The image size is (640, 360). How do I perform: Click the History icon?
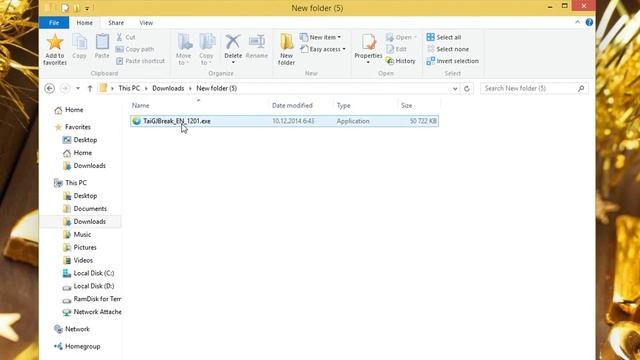click(x=390, y=61)
